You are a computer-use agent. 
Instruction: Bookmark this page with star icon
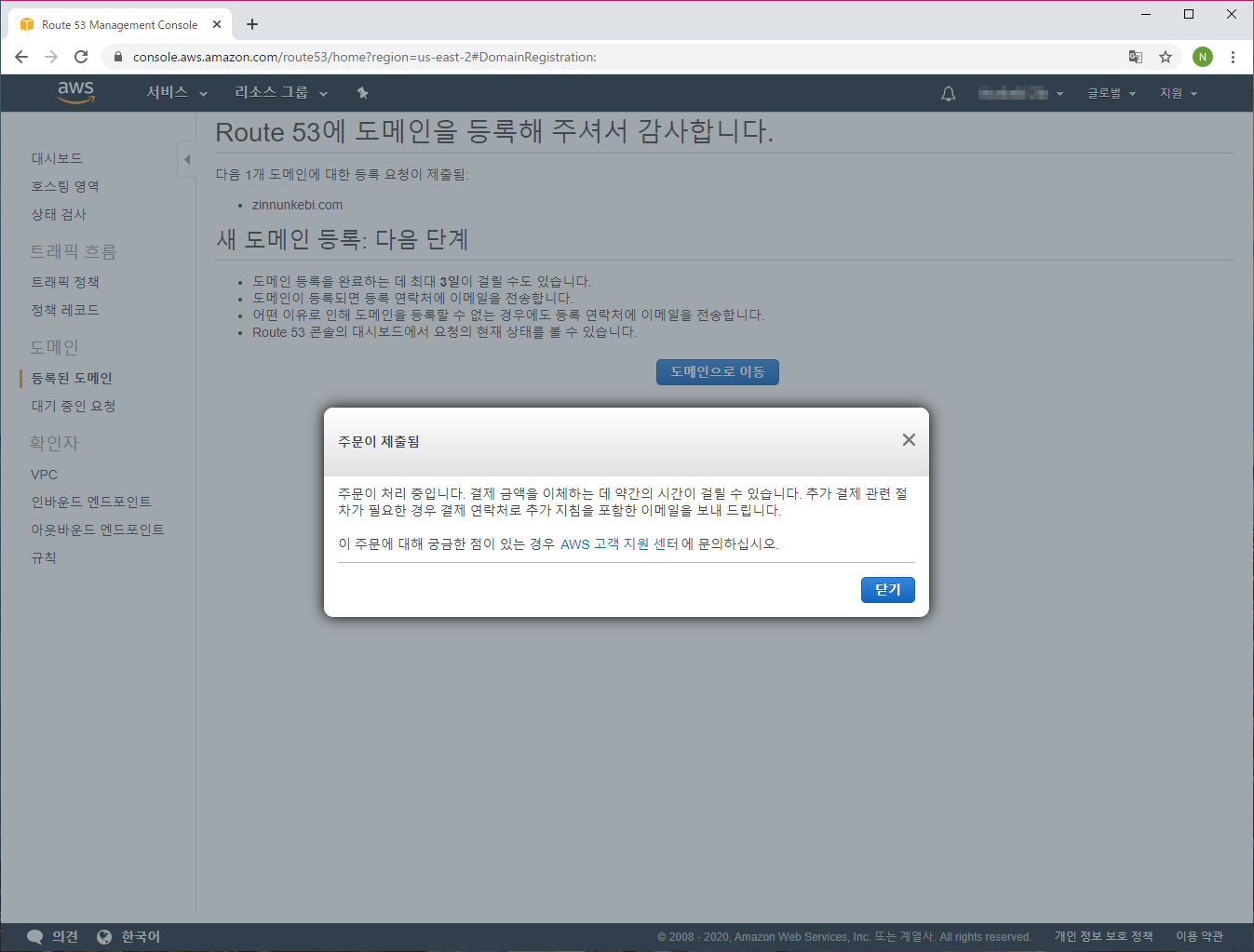(x=1166, y=57)
